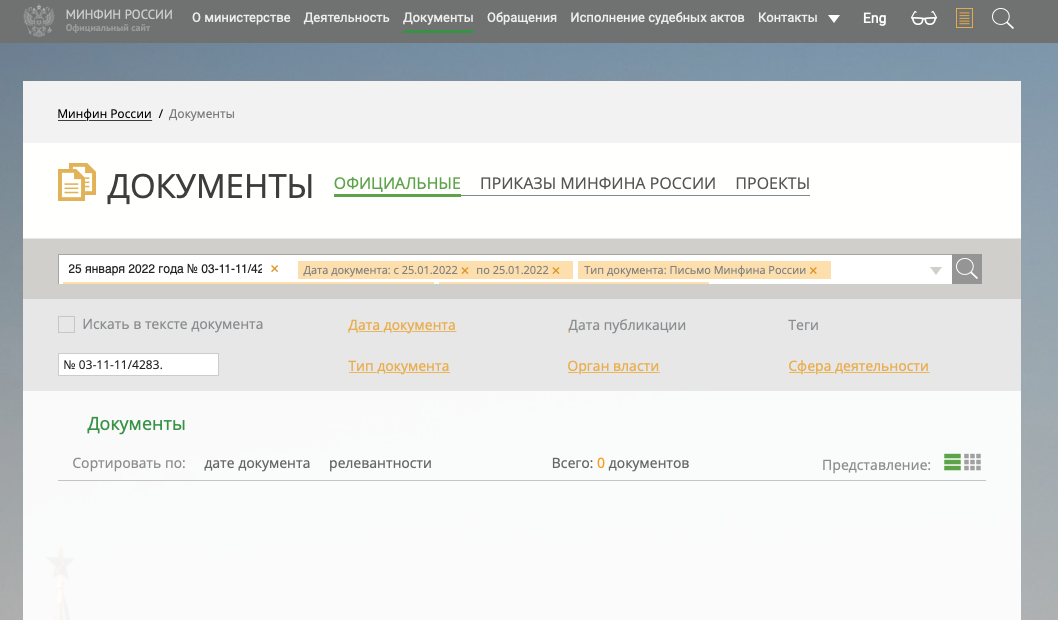The image size is (1058, 620).
Task: Remove the search text query tag
Action: 275,269
